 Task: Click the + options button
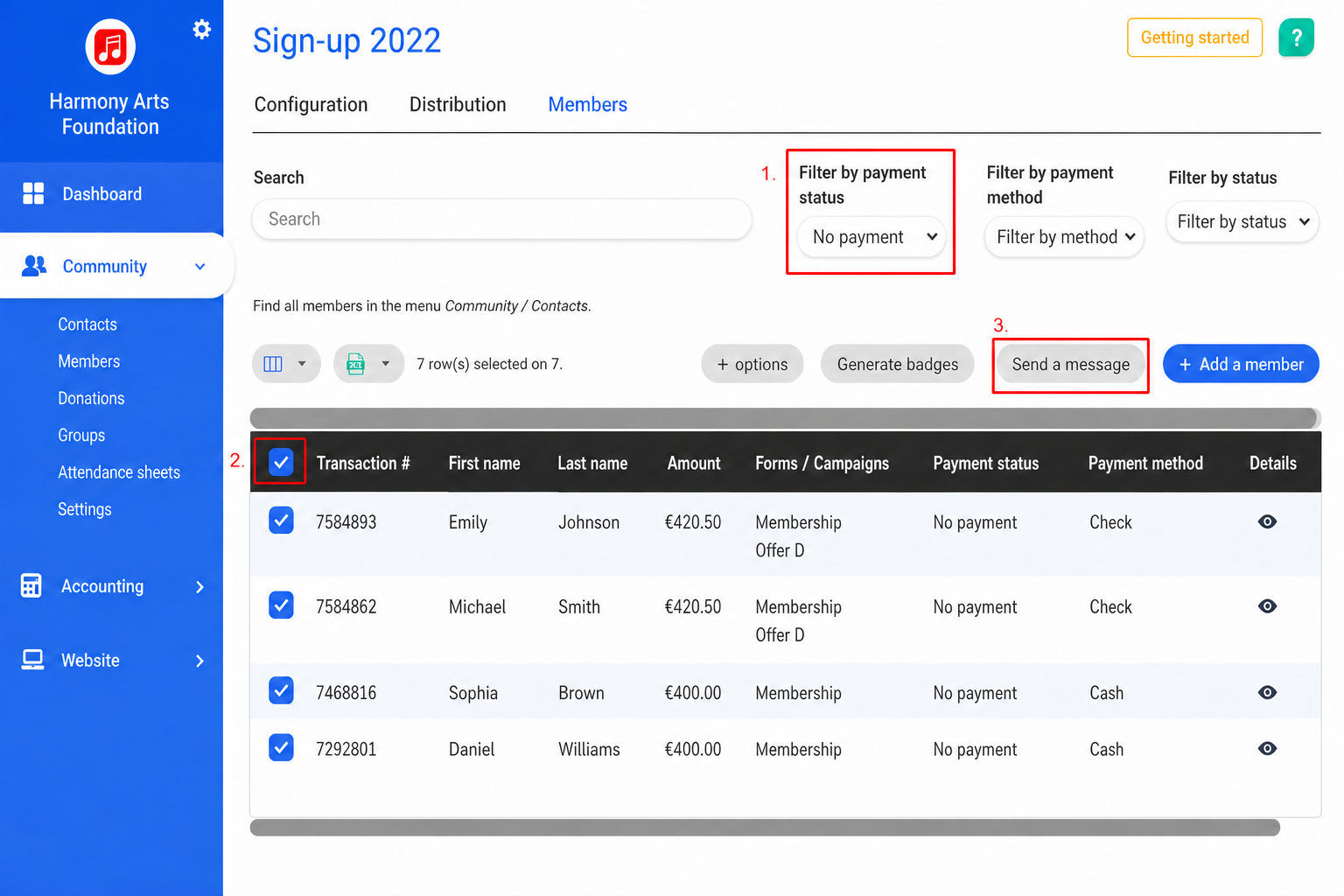coord(752,364)
